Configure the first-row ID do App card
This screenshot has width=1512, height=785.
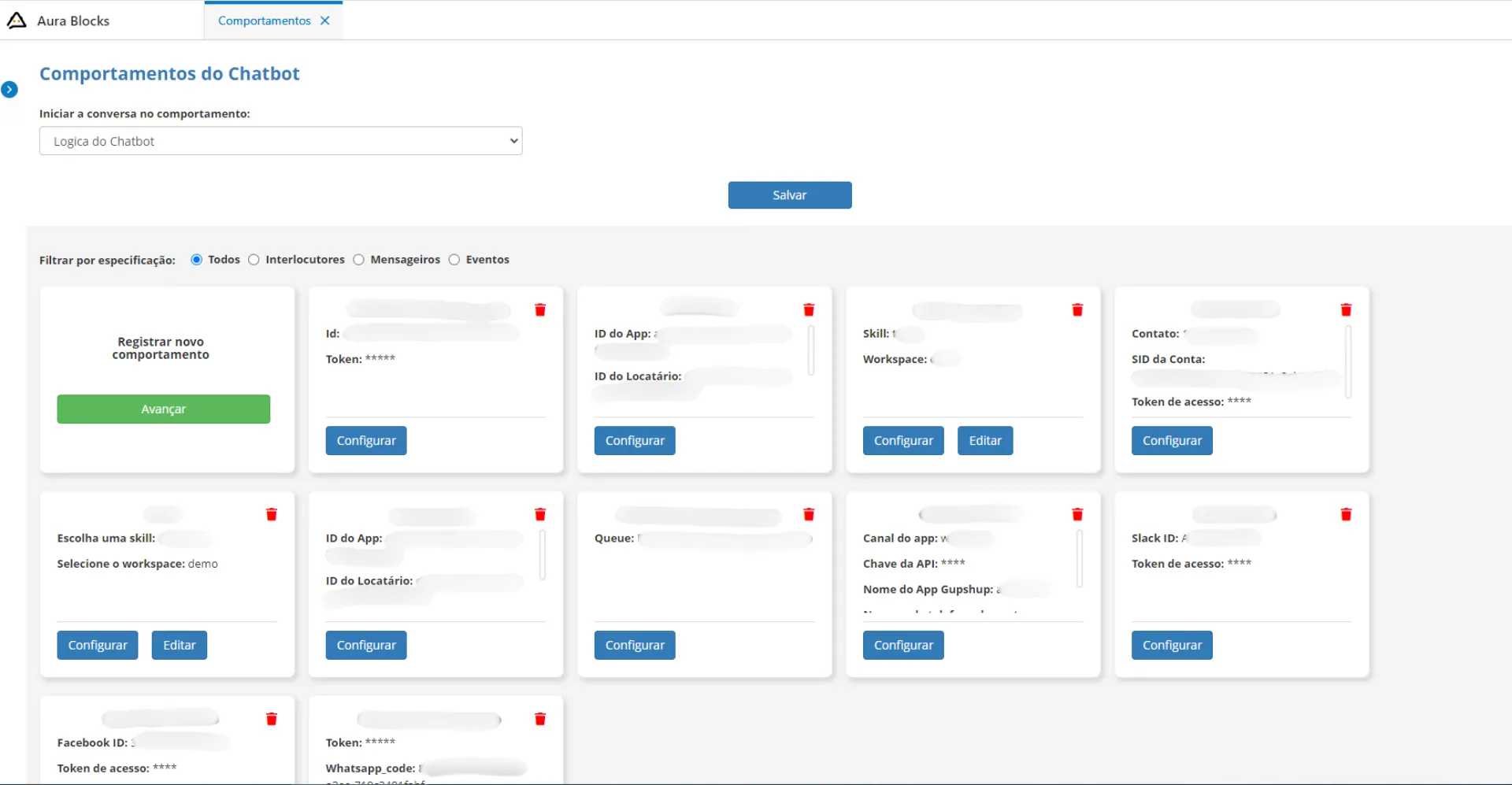(635, 440)
